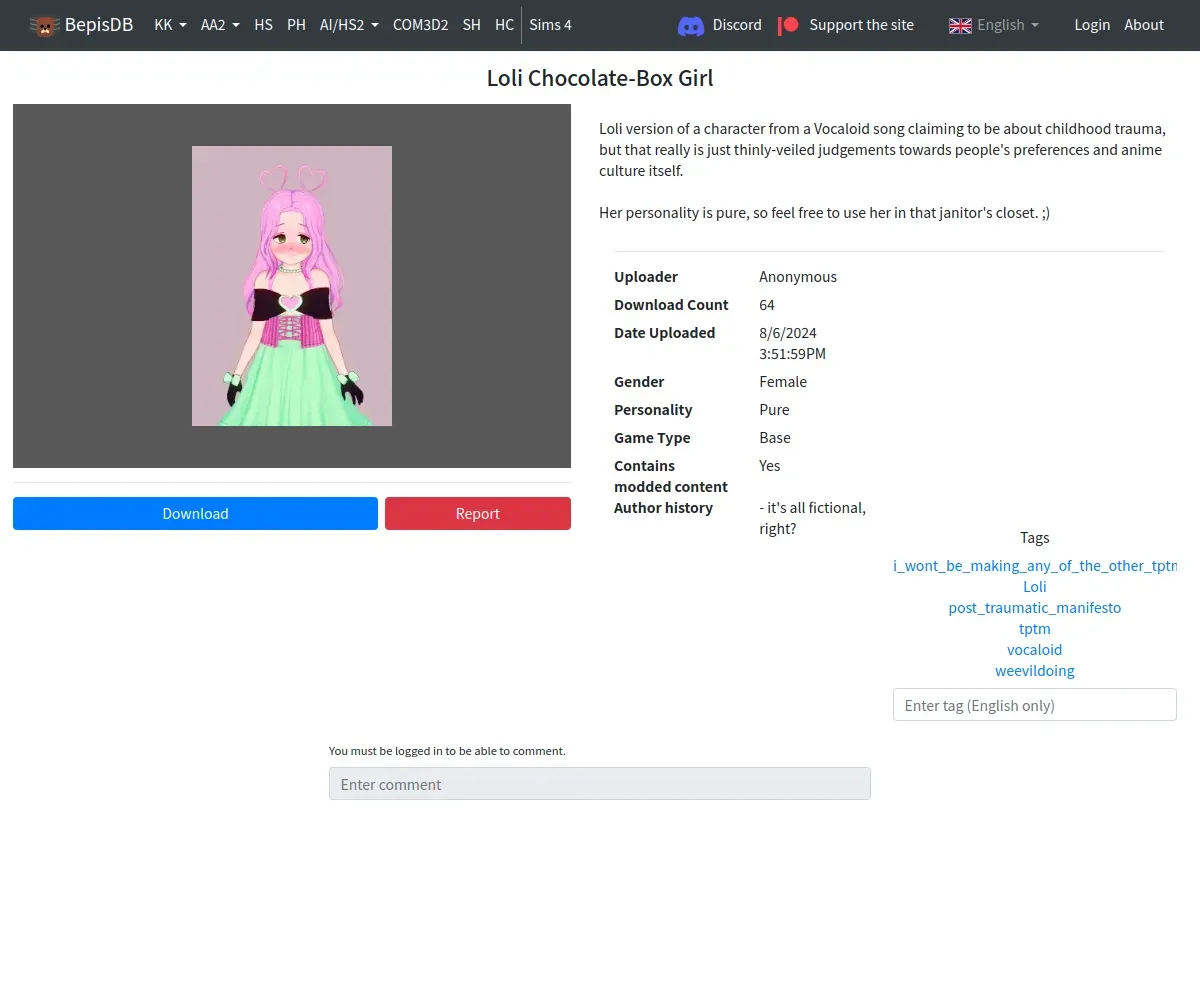
Task: Click the Gender value Female
Action: (783, 382)
